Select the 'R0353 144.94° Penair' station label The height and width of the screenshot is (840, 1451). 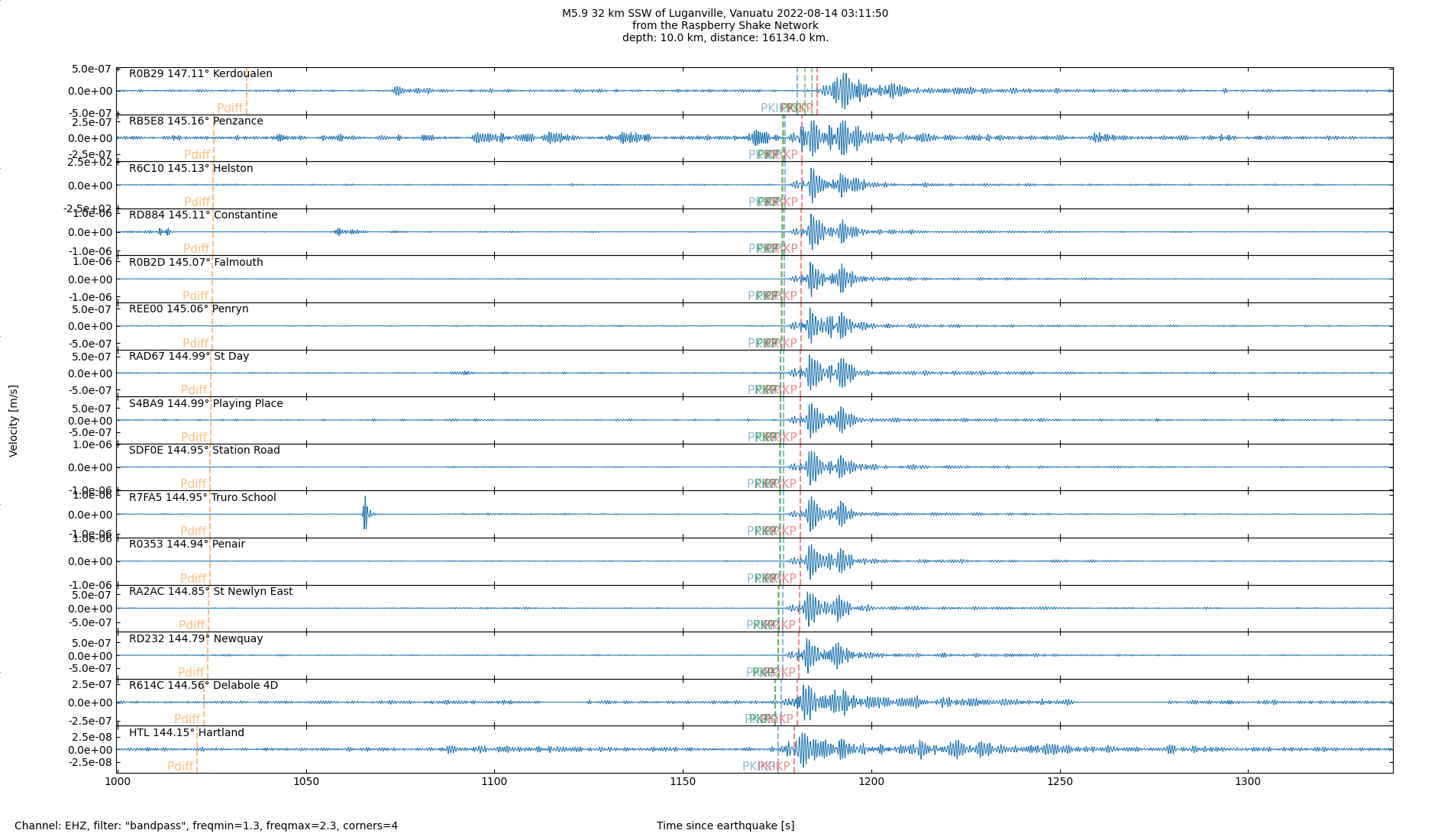tap(187, 544)
